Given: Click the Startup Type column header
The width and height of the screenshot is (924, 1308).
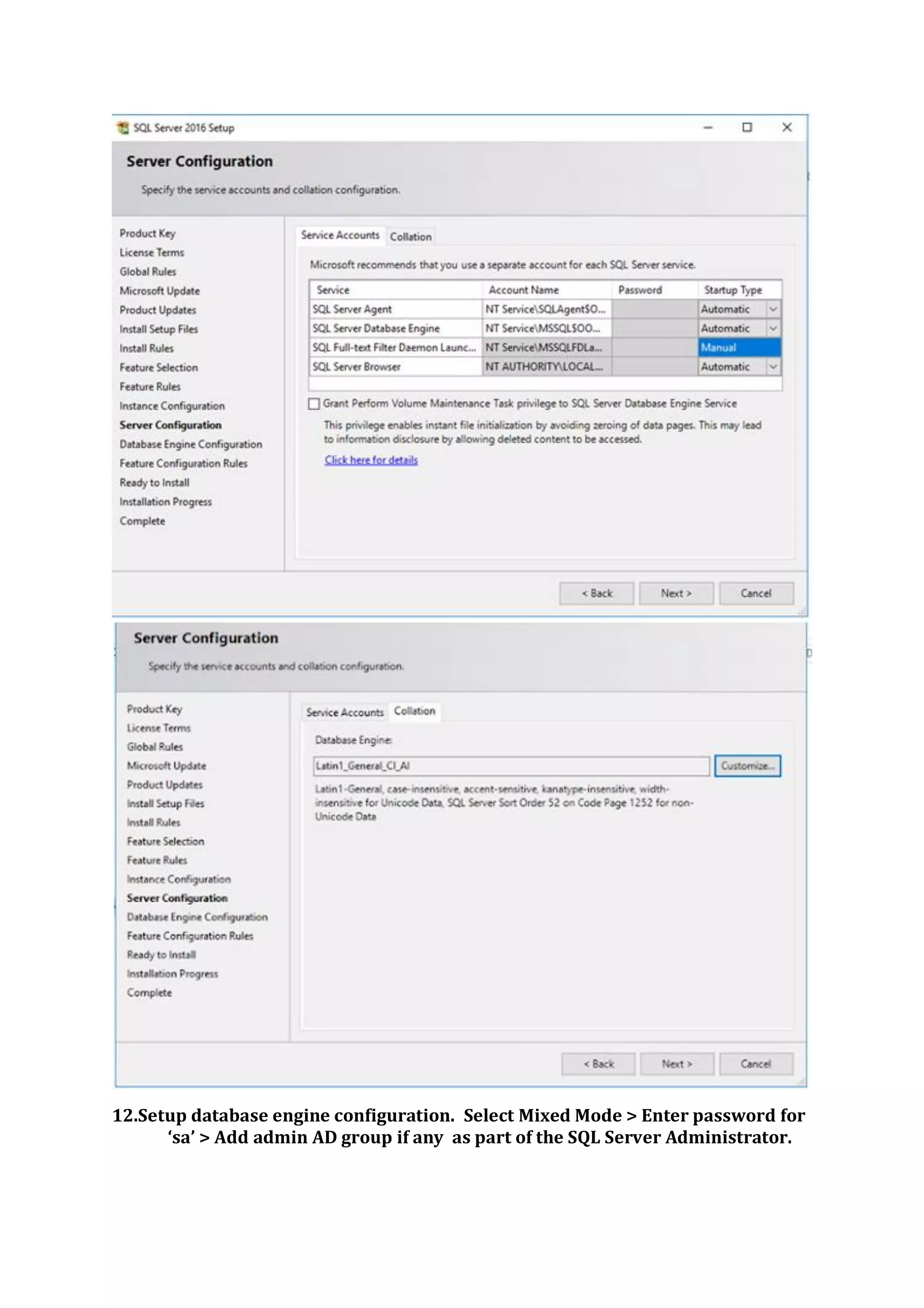Looking at the screenshot, I should point(739,290).
